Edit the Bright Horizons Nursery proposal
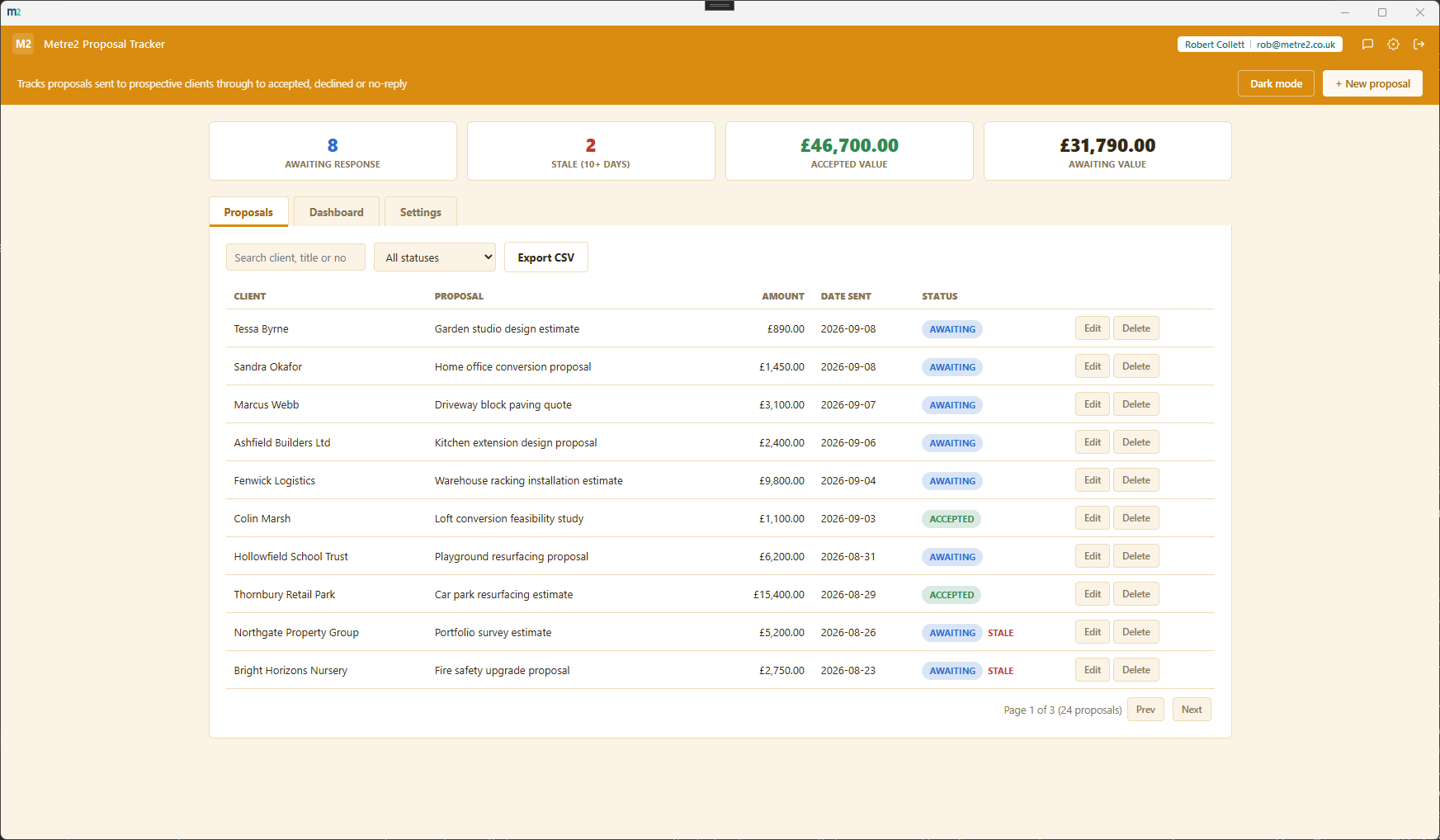This screenshot has width=1440, height=840. 1093,670
